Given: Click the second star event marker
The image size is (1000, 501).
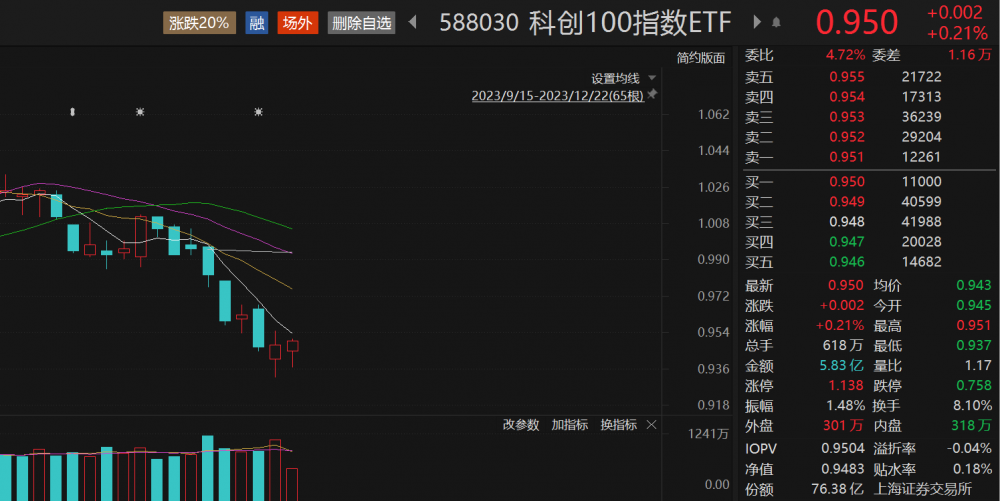Looking at the screenshot, I should click(x=140, y=112).
